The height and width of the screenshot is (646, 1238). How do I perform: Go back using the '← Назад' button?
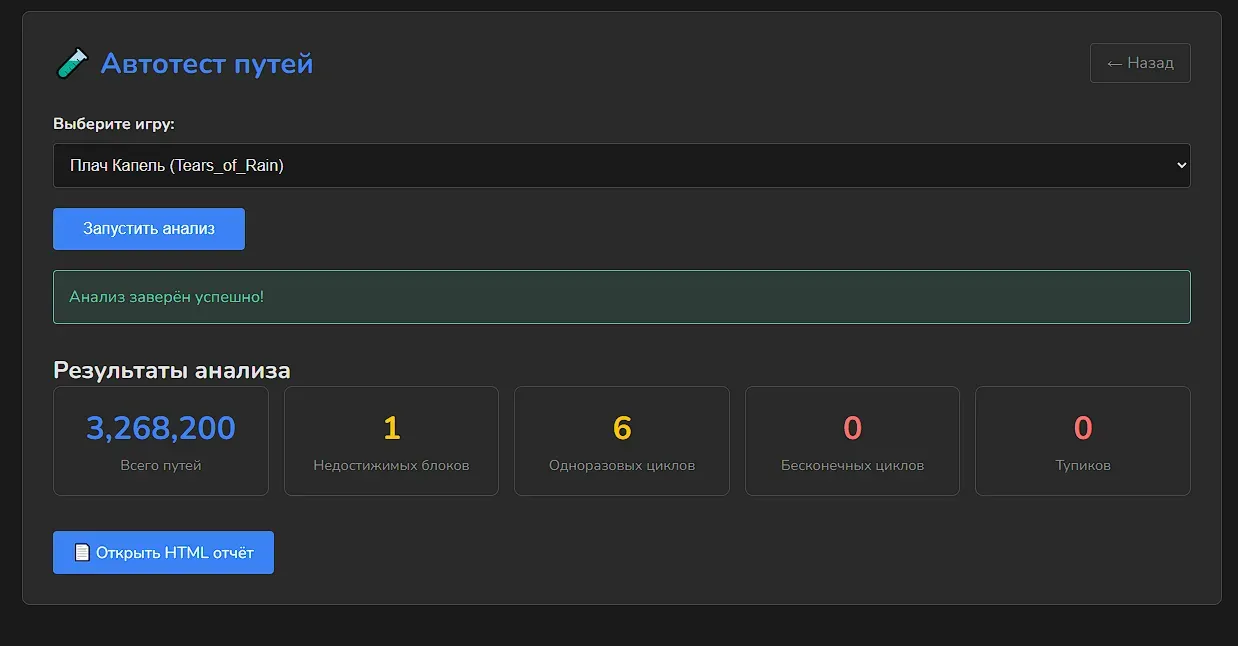1139,63
